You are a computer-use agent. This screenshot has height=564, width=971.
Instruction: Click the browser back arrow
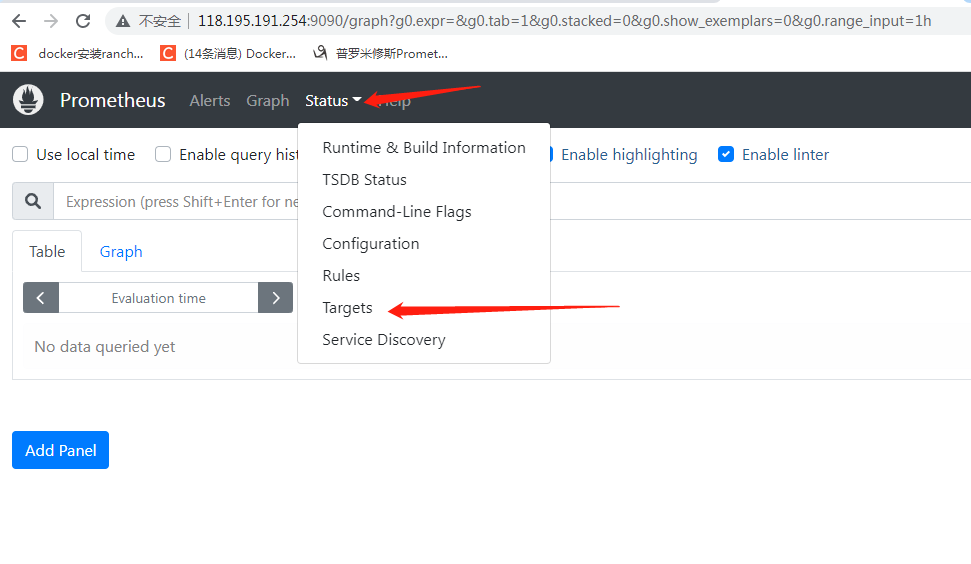[x=19, y=21]
